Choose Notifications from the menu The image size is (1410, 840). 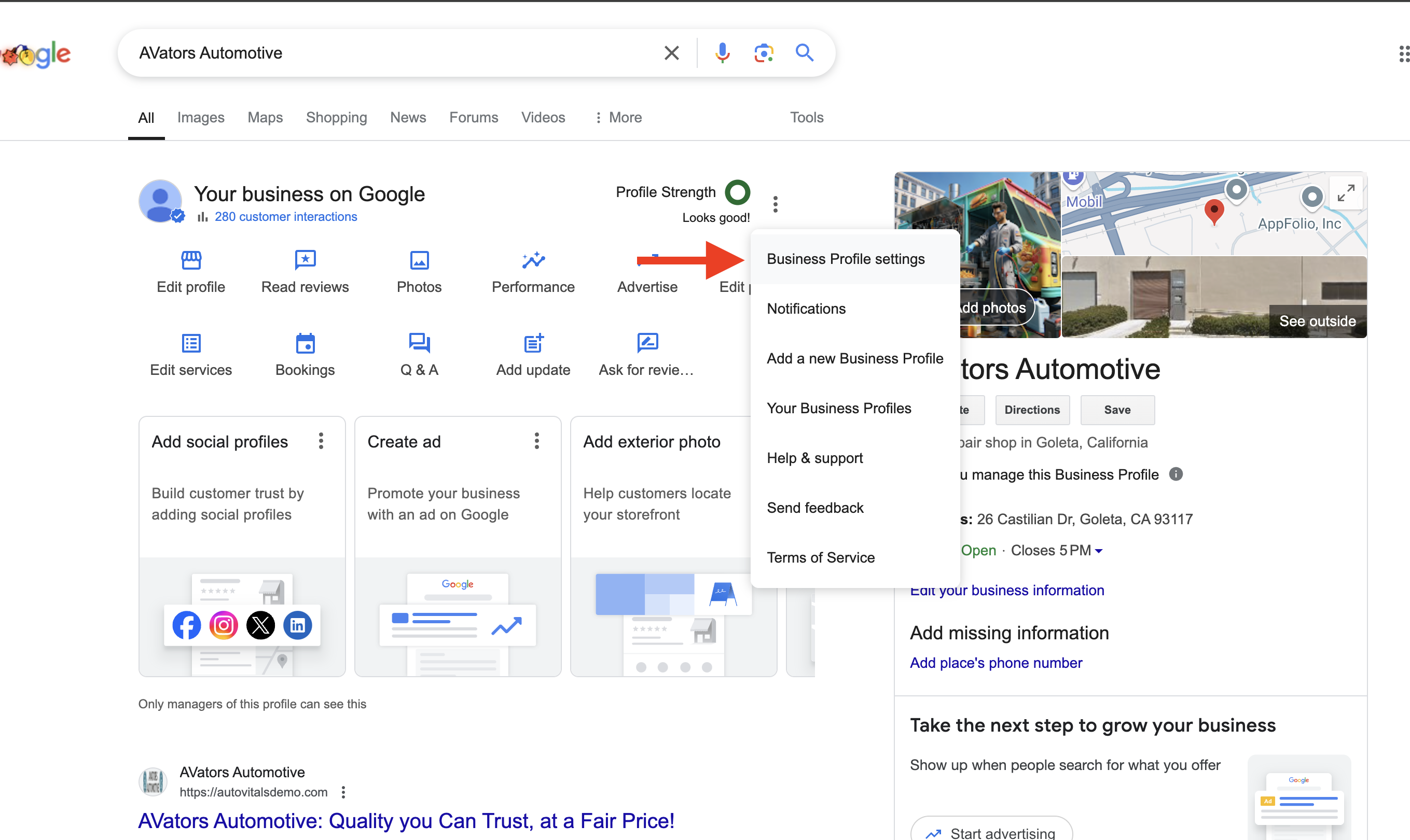[x=855, y=309]
